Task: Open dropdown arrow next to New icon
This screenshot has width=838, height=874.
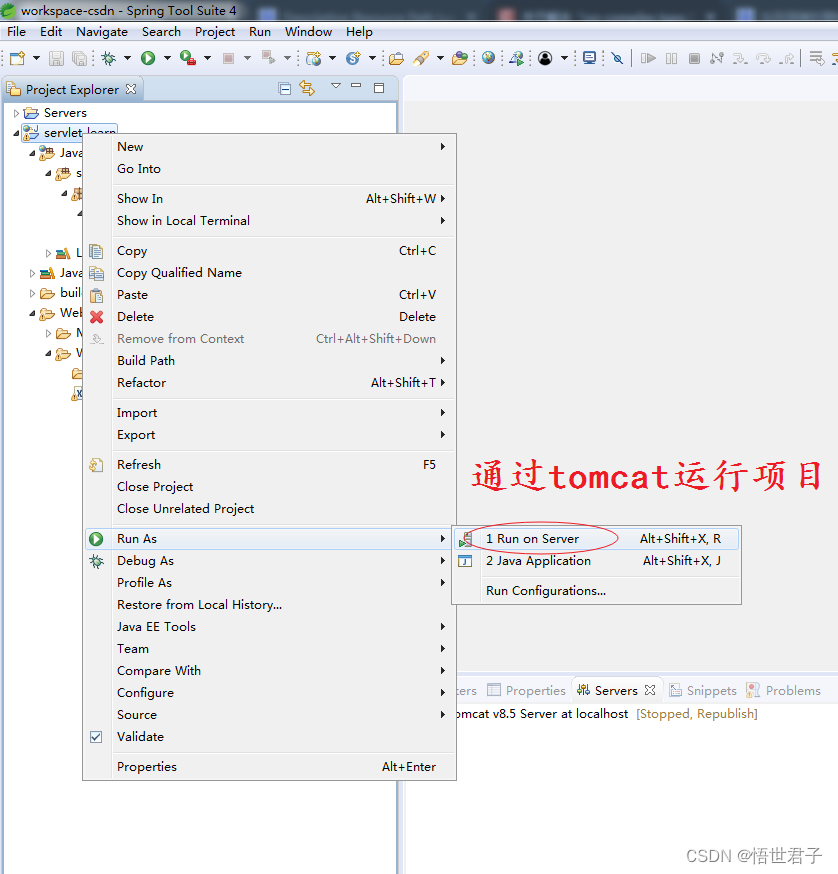Action: 36,58
